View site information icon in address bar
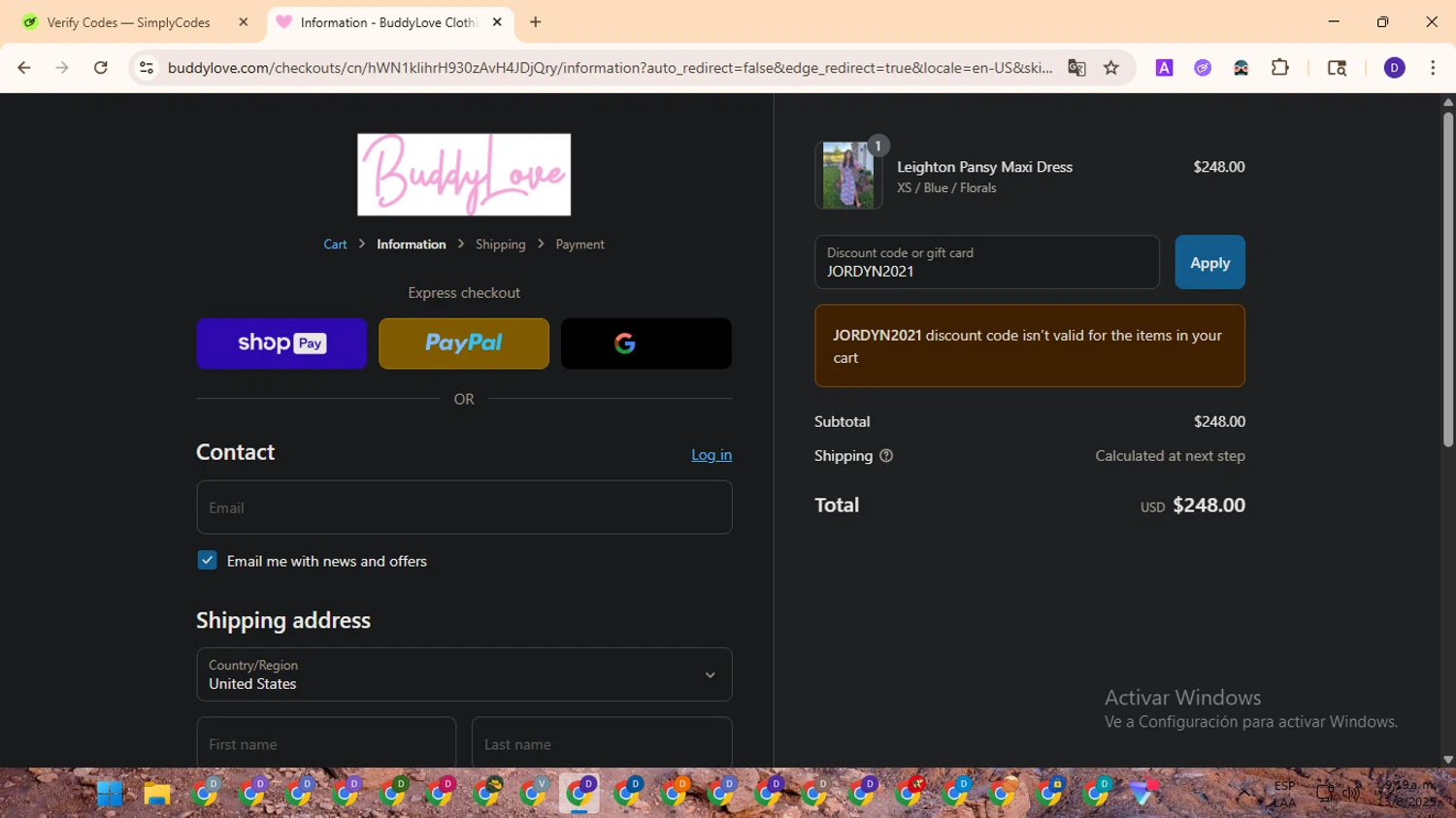The width and height of the screenshot is (1456, 818). point(147,68)
